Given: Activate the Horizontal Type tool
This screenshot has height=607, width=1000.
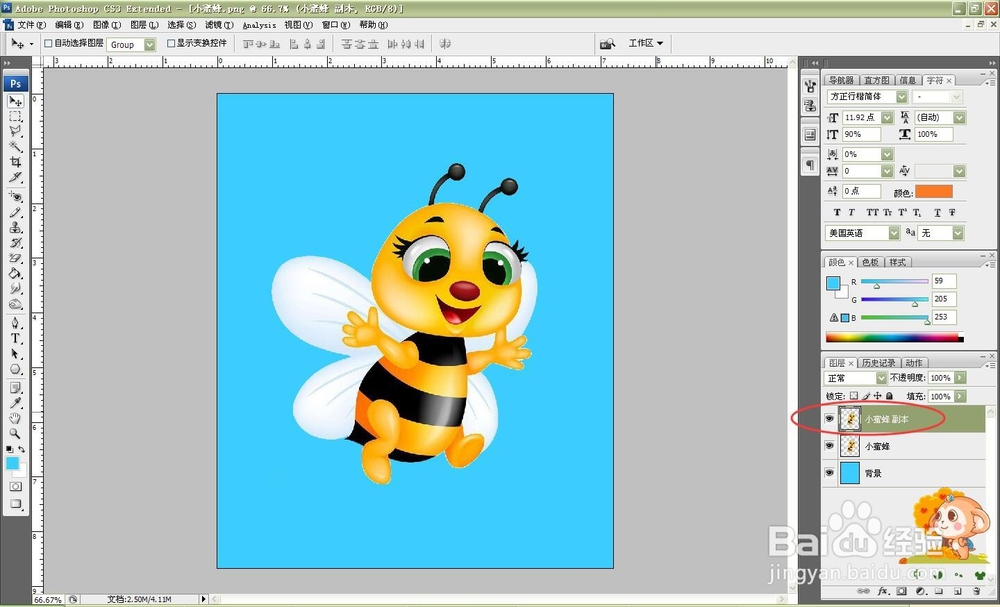Looking at the screenshot, I should pos(16,339).
